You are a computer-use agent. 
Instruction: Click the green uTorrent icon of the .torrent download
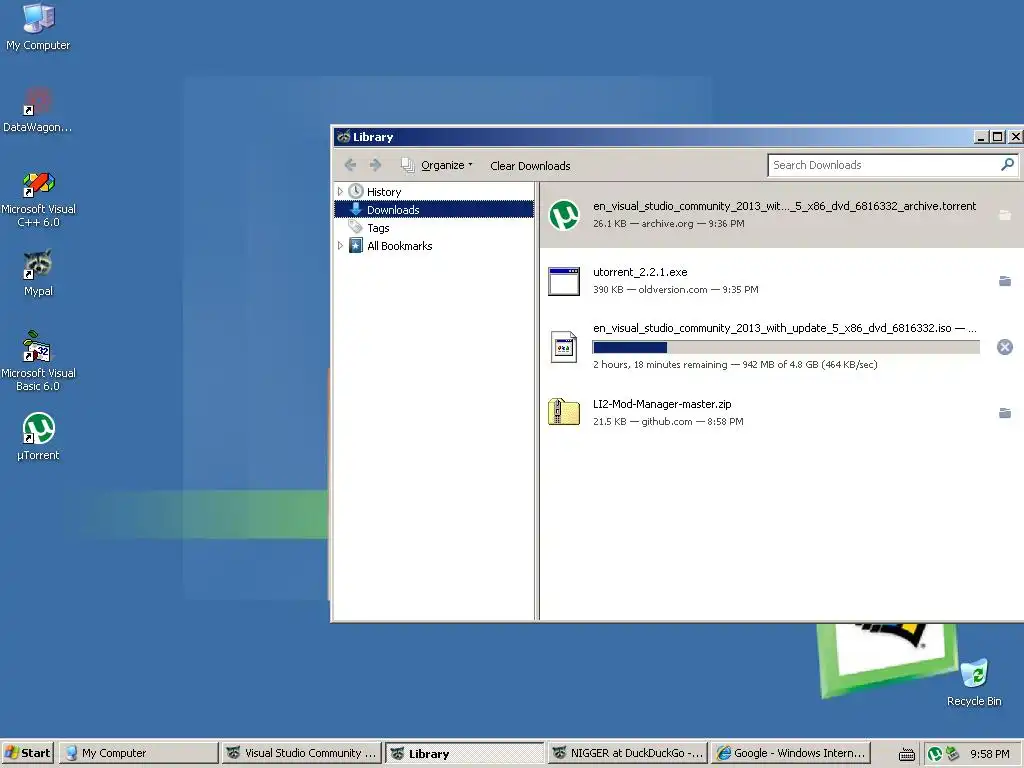[x=564, y=215]
